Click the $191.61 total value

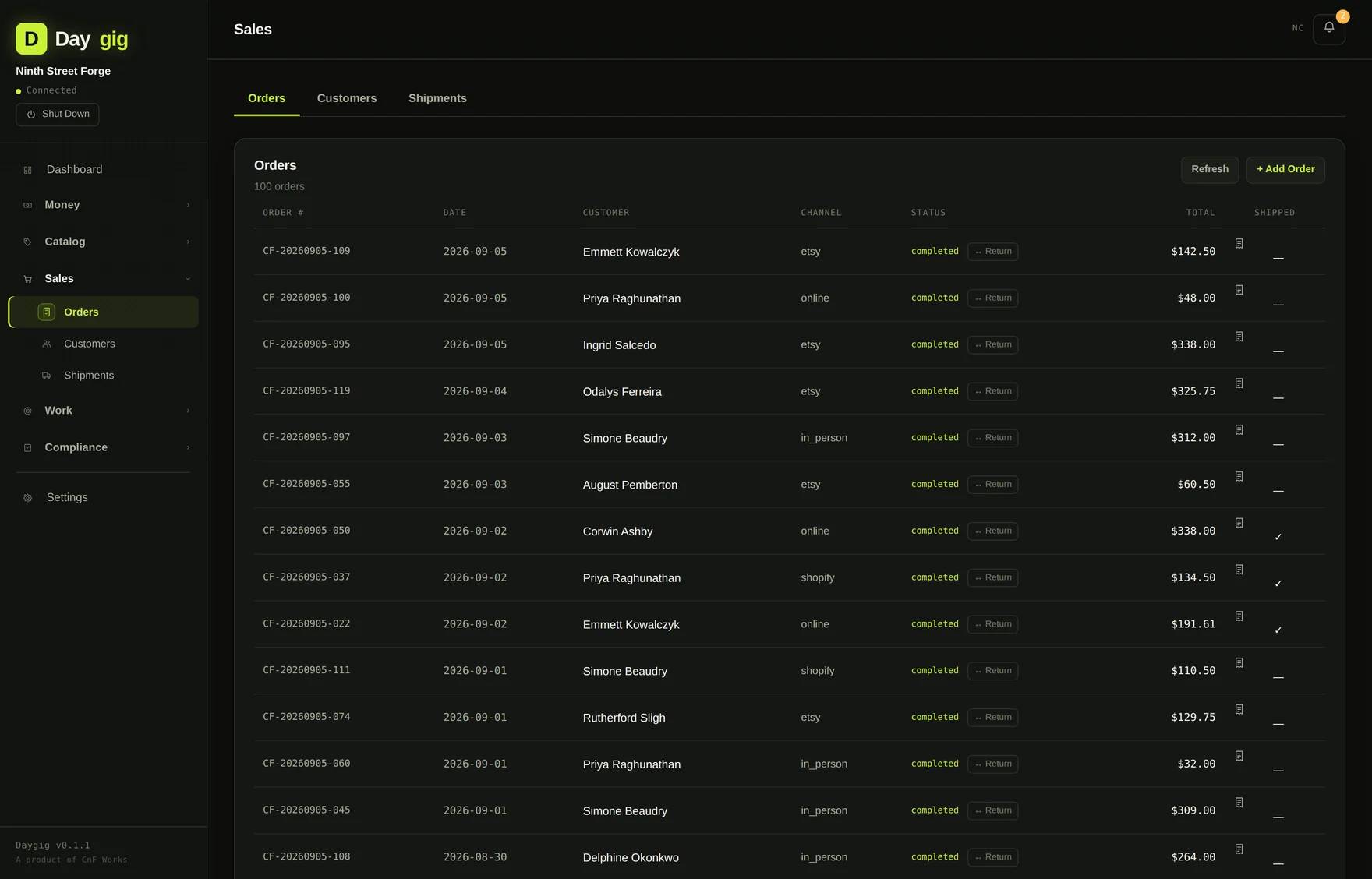(1193, 624)
